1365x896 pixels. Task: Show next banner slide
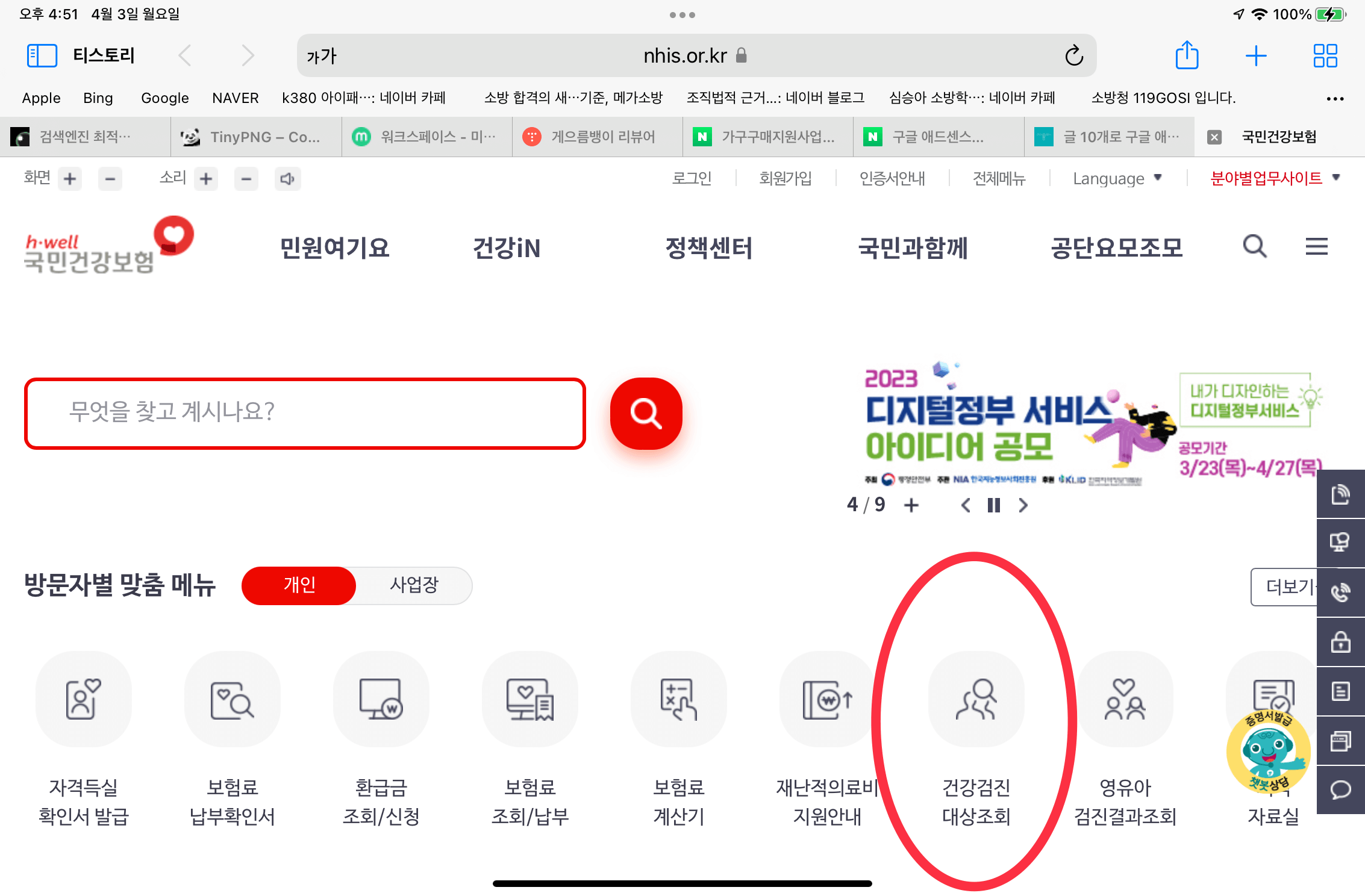click(x=1023, y=505)
